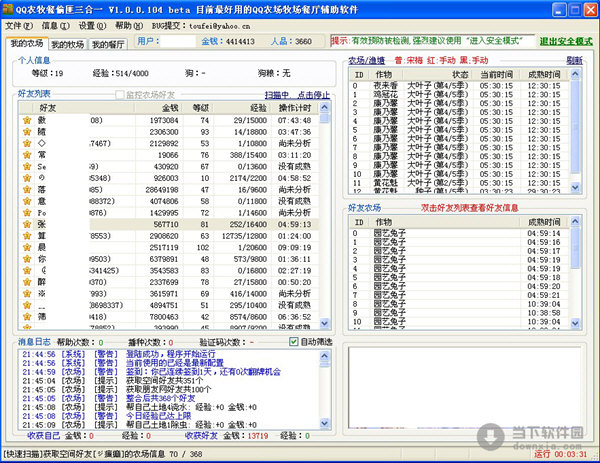Click the star icon beside friend Po

tap(28, 212)
